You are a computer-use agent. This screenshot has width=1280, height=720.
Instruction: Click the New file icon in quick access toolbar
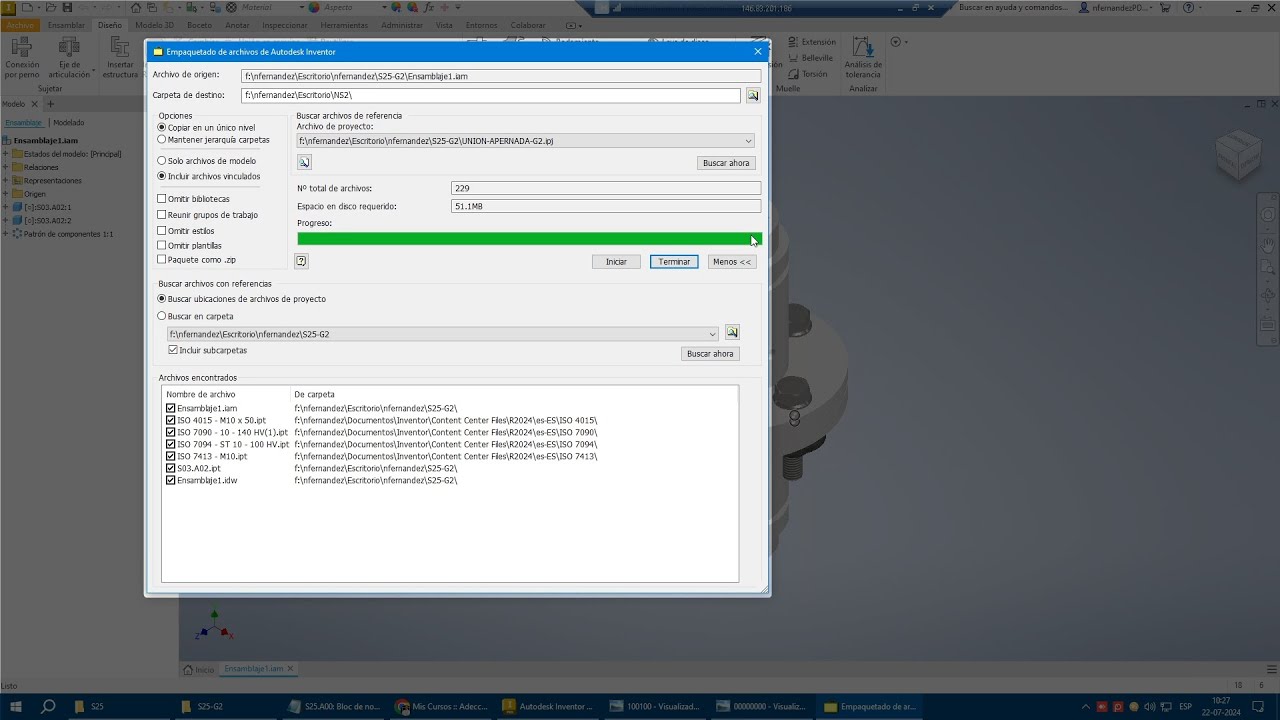click(27, 7)
